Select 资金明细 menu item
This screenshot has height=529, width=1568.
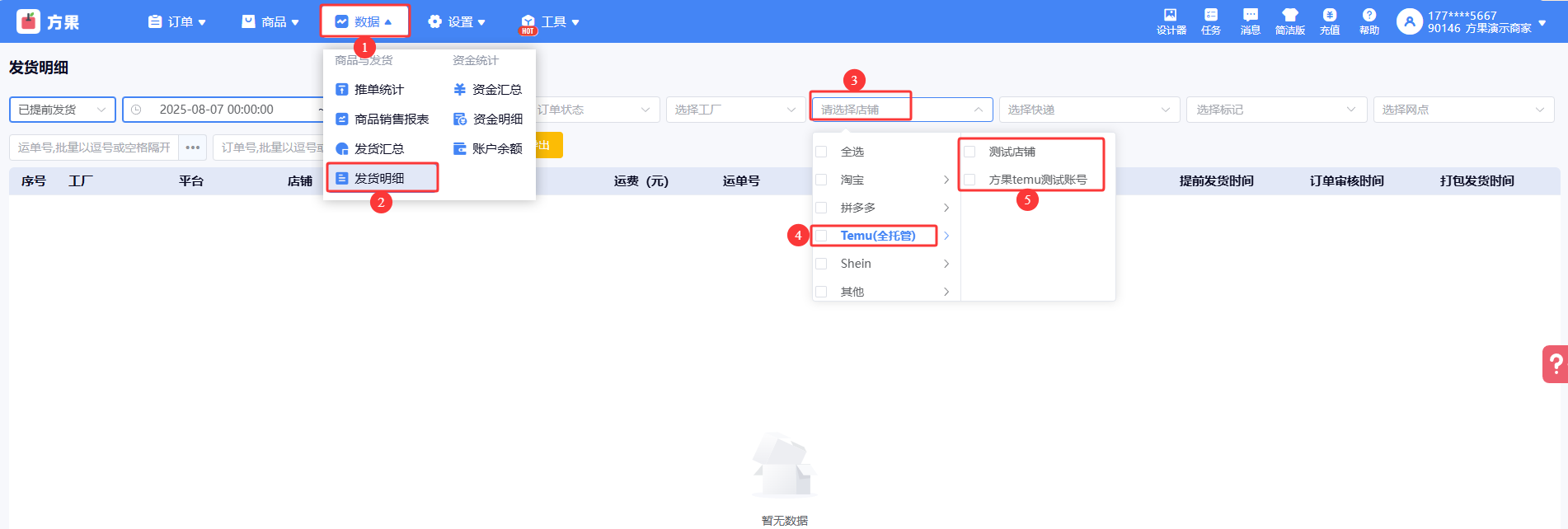point(498,119)
